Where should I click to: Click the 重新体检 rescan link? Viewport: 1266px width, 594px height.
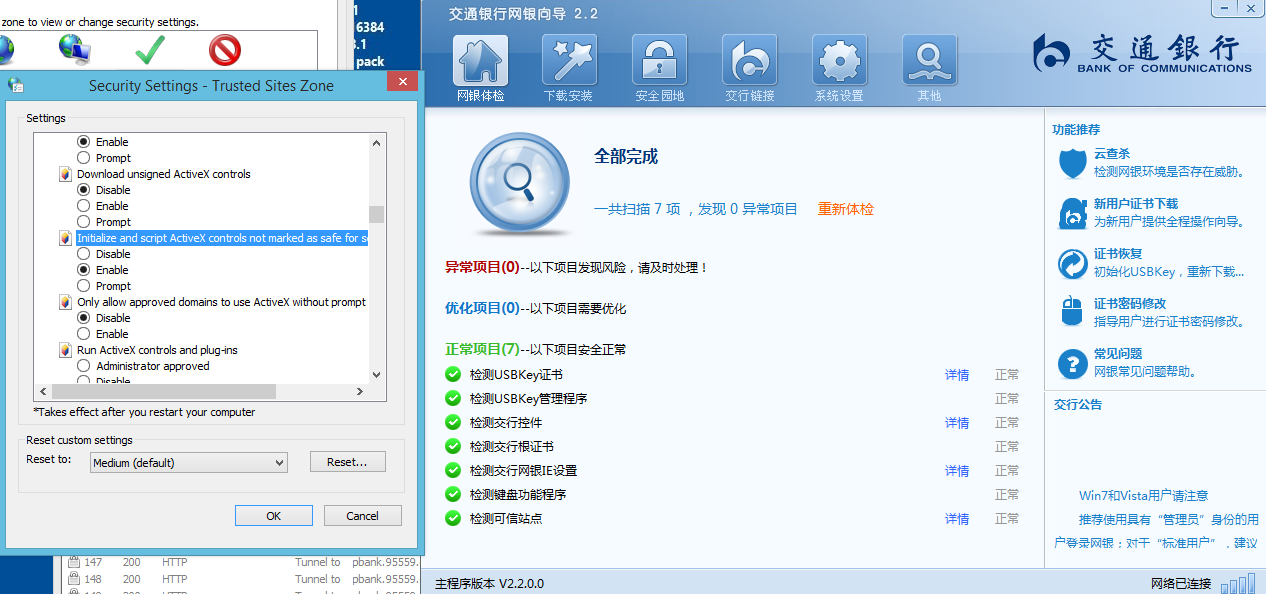click(846, 209)
